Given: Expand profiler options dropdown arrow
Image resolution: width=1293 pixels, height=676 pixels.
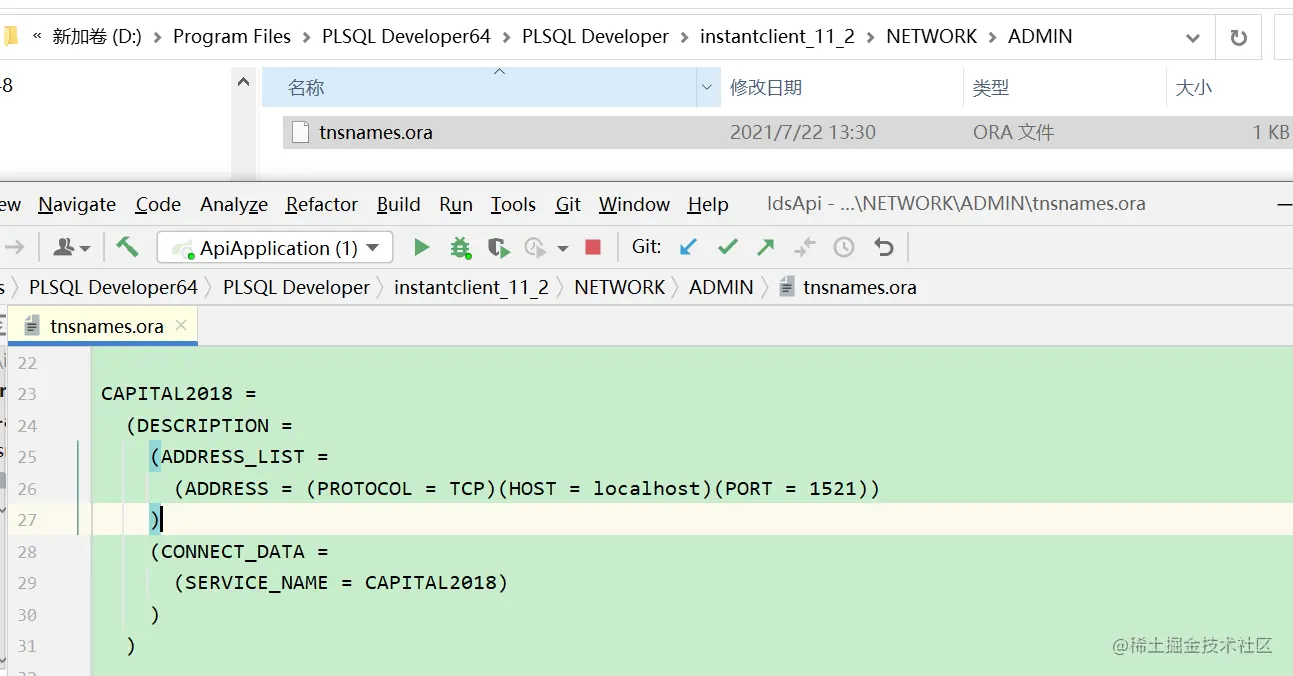Looking at the screenshot, I should point(562,248).
